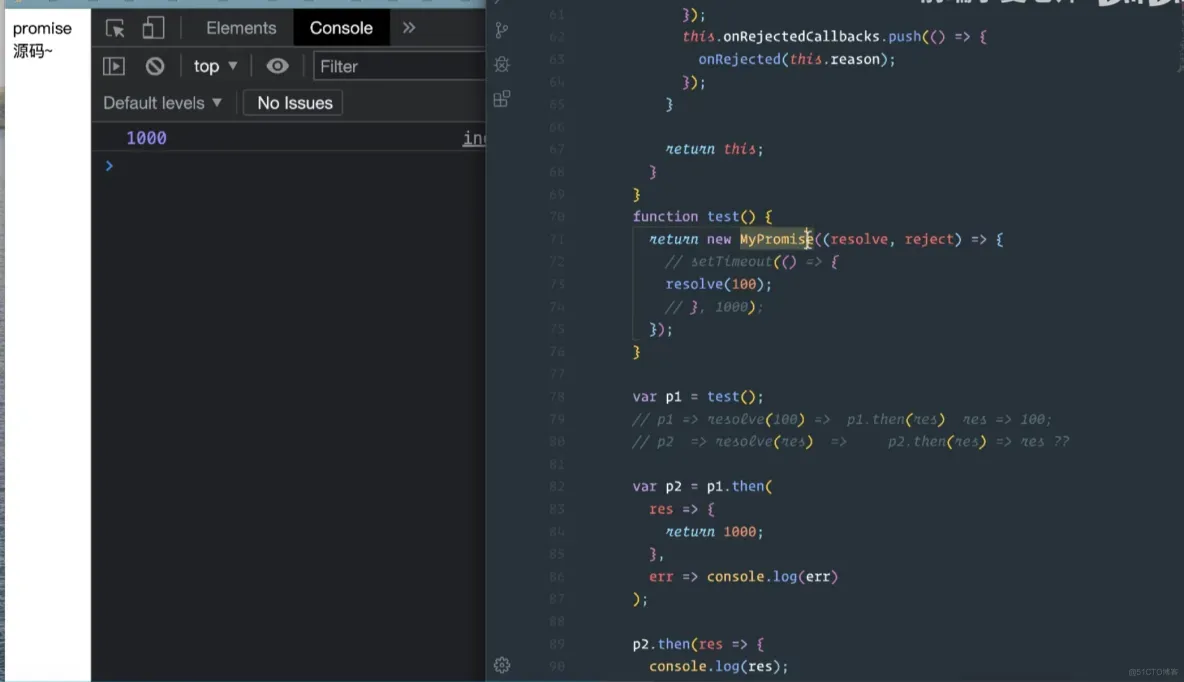Switch to the Console tab
The height and width of the screenshot is (682, 1184).
(x=341, y=28)
